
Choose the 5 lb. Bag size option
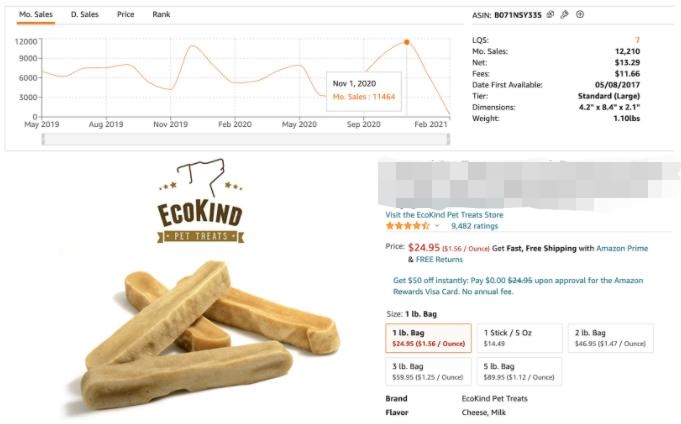coord(518,371)
